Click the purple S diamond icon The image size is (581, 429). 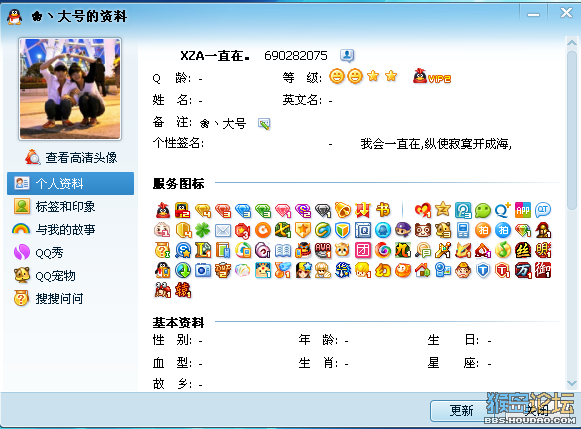(x=303, y=210)
